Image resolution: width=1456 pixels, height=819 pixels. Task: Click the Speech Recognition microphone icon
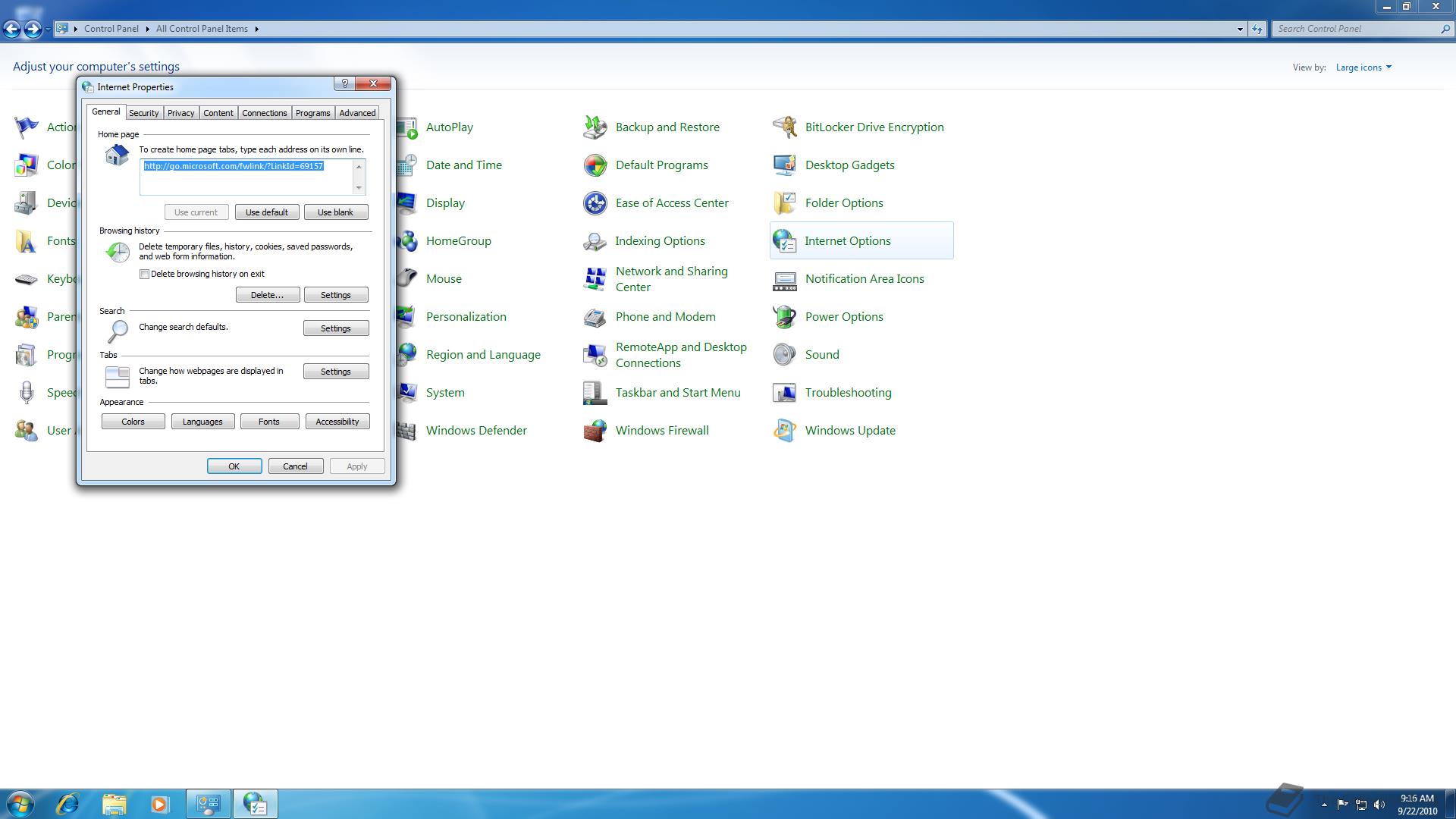tap(27, 393)
